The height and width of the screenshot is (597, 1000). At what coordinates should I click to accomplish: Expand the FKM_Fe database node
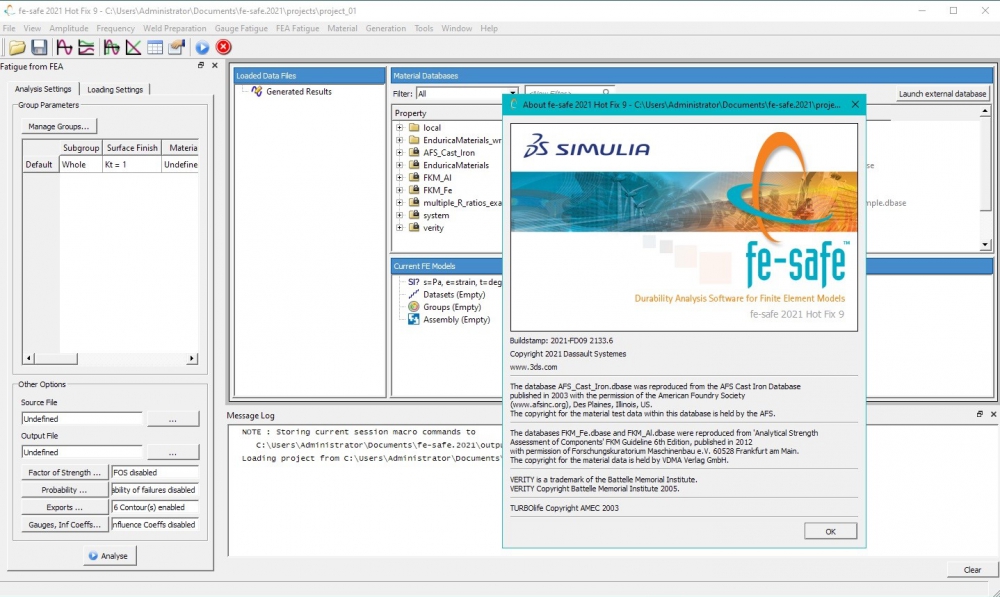coord(399,190)
